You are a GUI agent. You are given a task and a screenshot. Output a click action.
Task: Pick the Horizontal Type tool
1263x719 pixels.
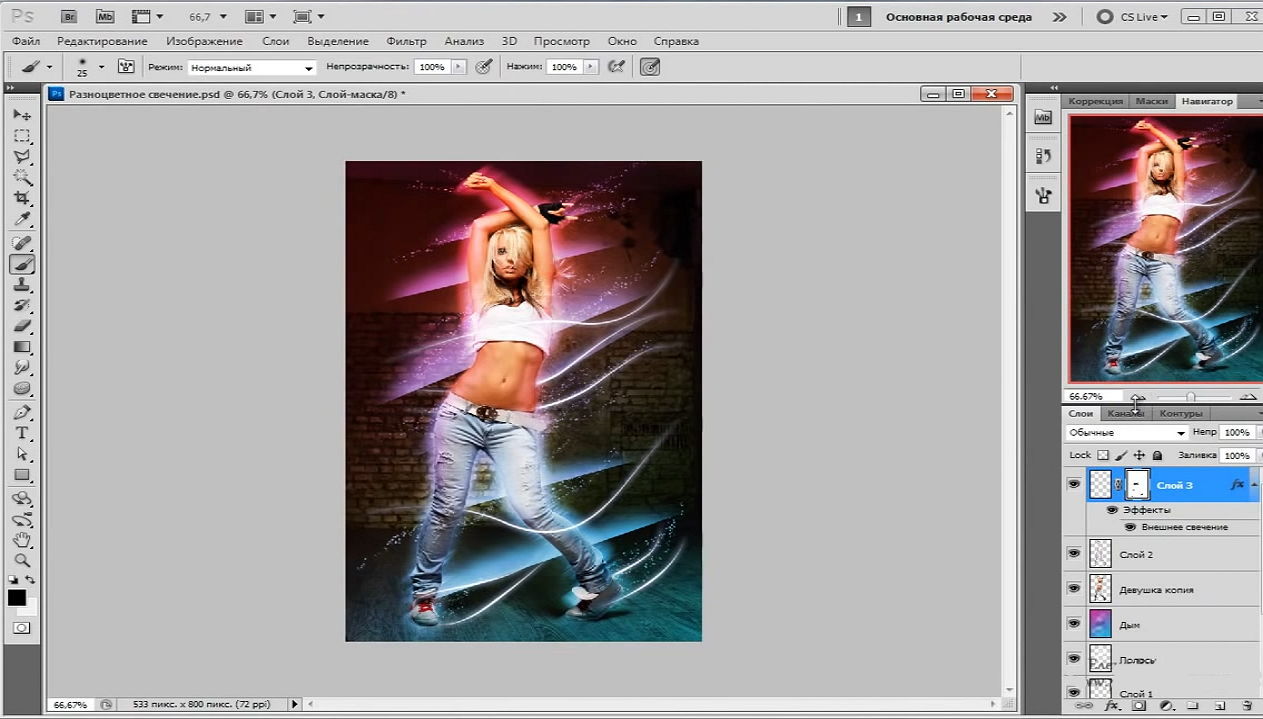pos(22,433)
